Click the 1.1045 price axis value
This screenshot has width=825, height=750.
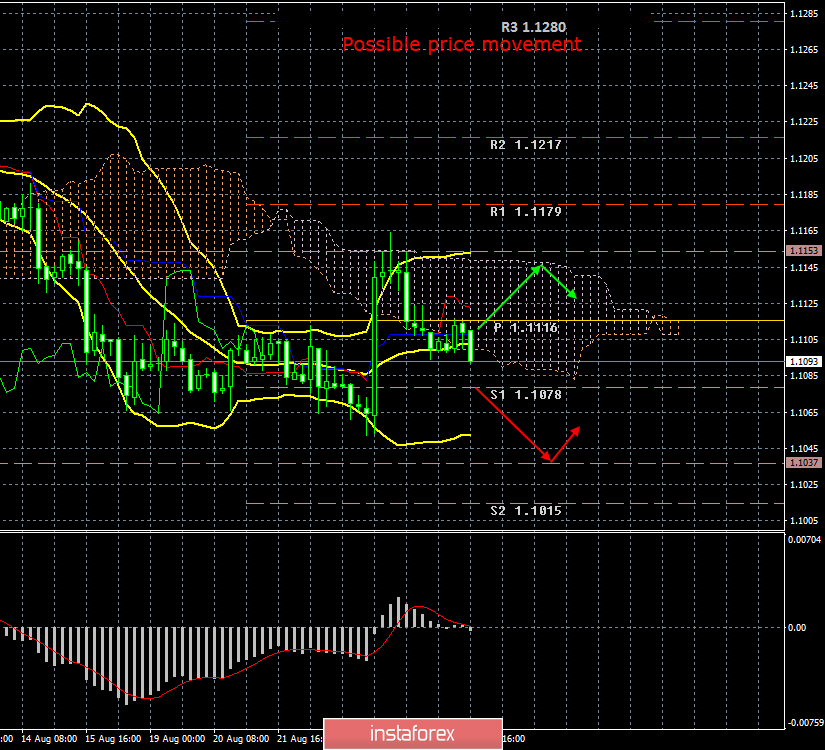804,448
